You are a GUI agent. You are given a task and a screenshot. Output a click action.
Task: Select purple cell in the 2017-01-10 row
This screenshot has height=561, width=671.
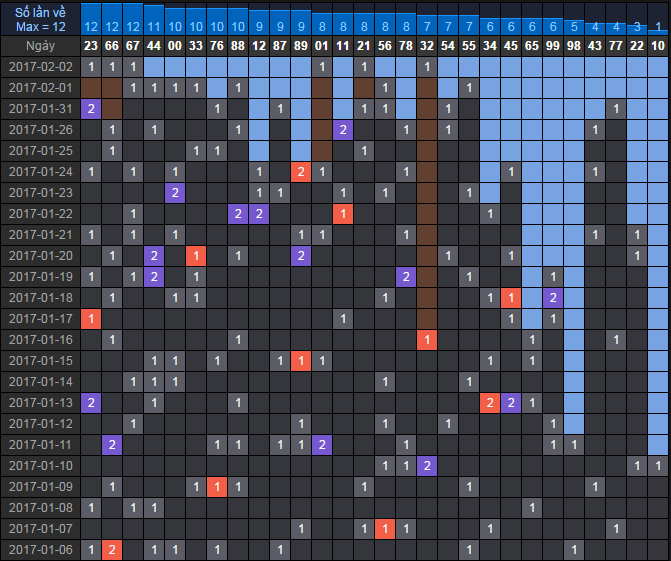427,465
